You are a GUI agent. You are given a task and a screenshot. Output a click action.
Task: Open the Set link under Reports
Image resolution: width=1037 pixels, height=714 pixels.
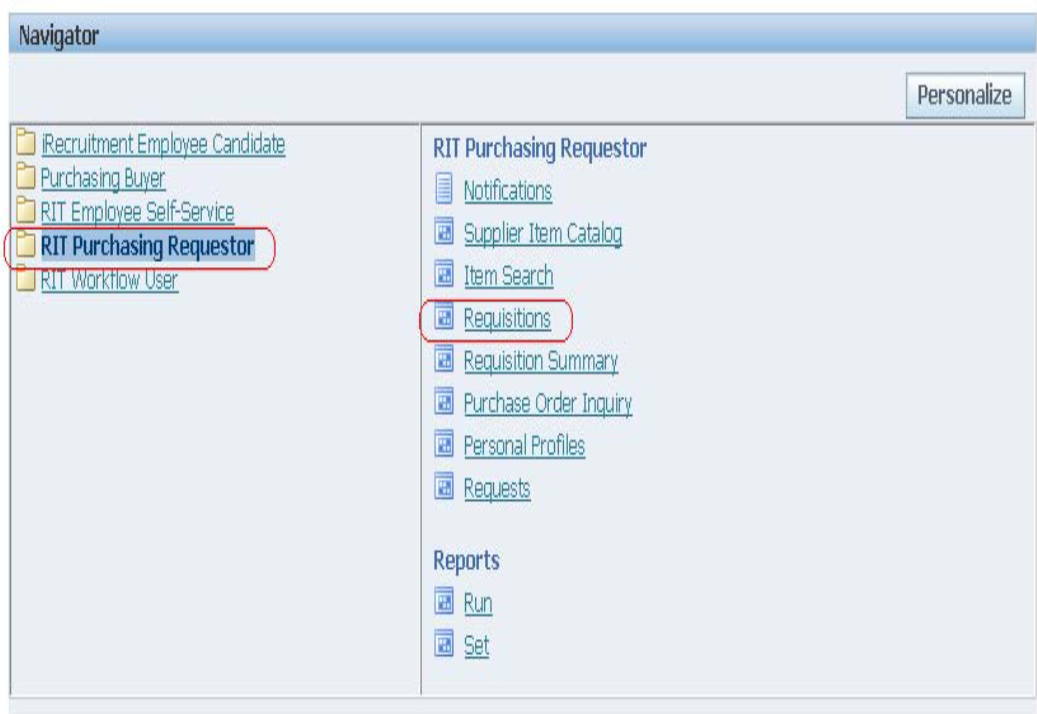point(476,646)
